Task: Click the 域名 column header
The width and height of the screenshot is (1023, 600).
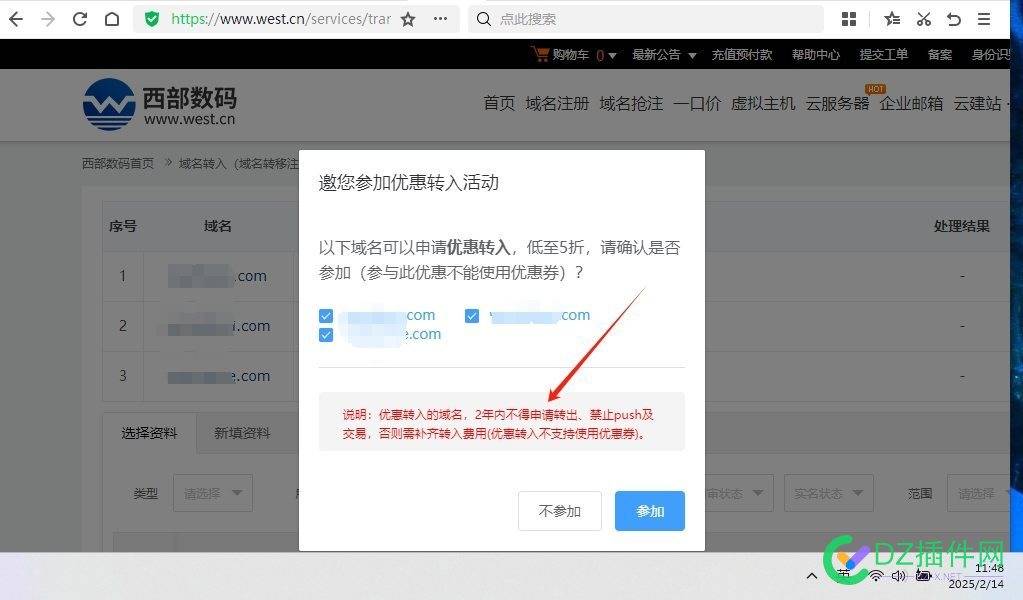Action: coord(217,226)
